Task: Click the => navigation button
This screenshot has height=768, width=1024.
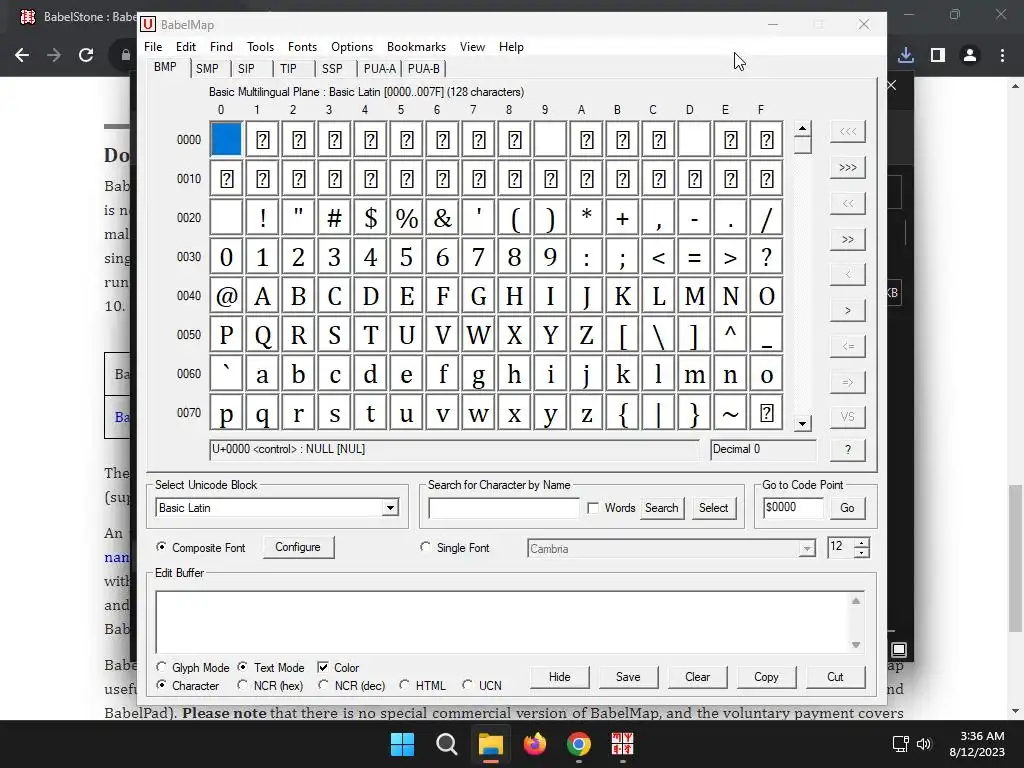Action: [848, 383]
